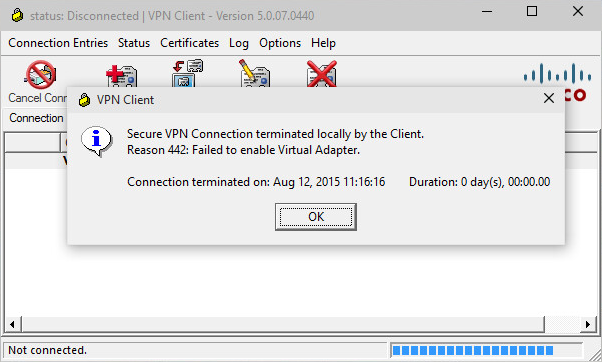Click the padlock icon in main title bar
Screen dimensions: 602x362
point(17,15)
